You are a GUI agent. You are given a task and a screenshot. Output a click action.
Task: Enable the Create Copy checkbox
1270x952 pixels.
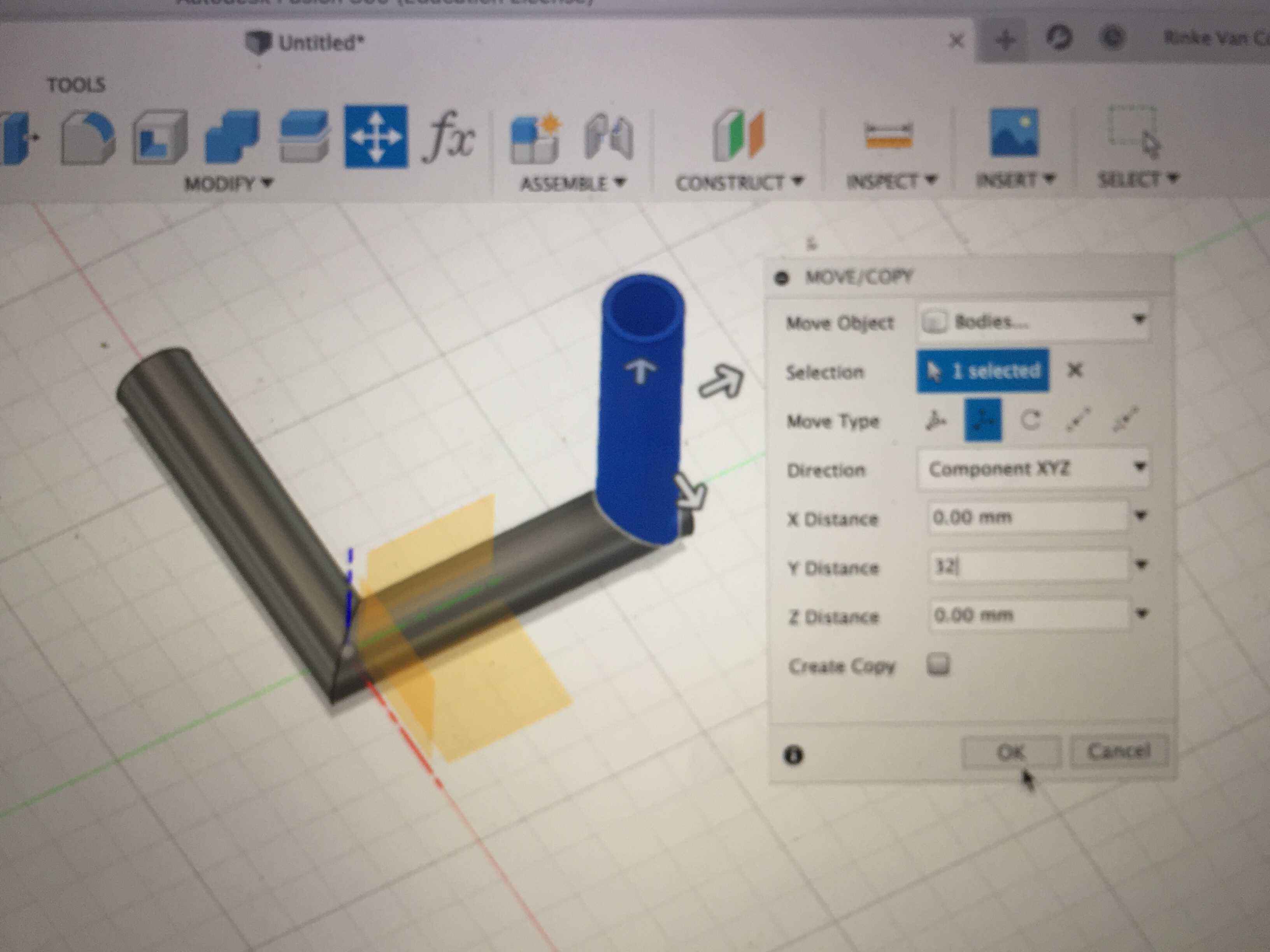[938, 665]
